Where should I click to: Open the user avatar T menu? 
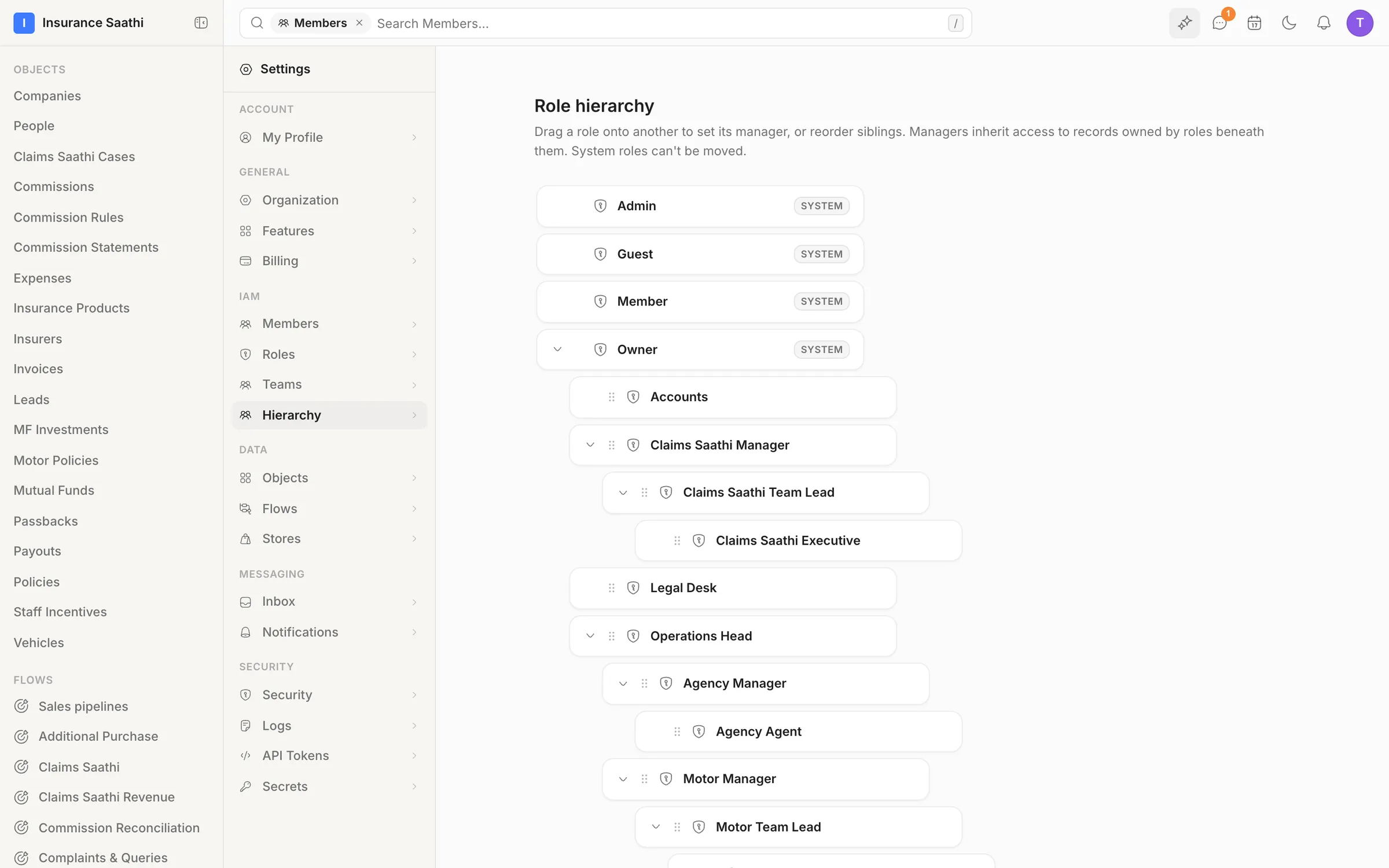1359,23
